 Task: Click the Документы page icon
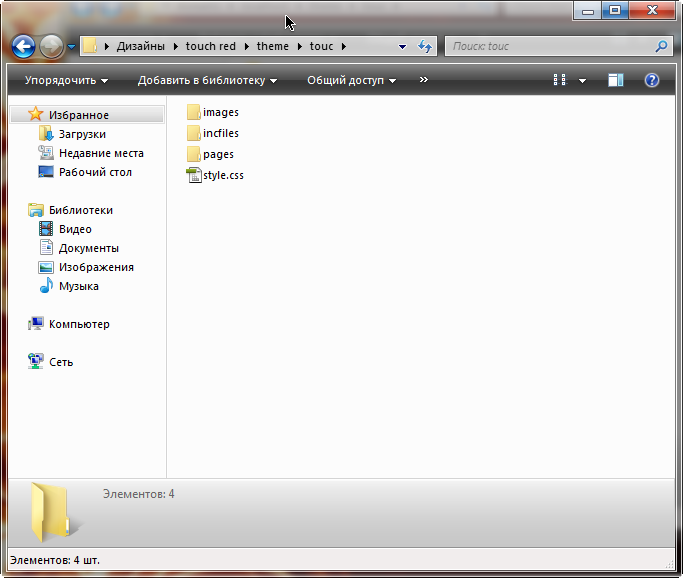click(x=46, y=247)
